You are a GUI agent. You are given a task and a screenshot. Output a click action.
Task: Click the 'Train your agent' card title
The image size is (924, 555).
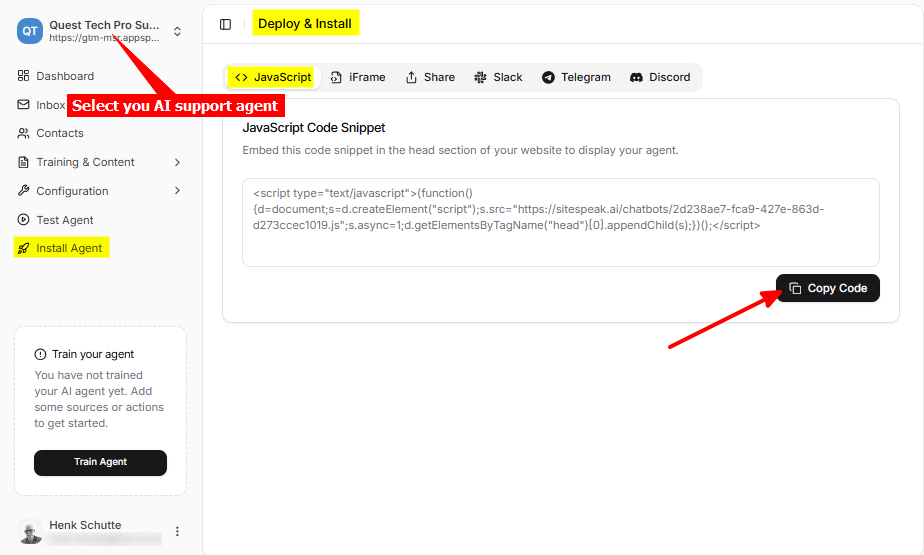[93, 354]
